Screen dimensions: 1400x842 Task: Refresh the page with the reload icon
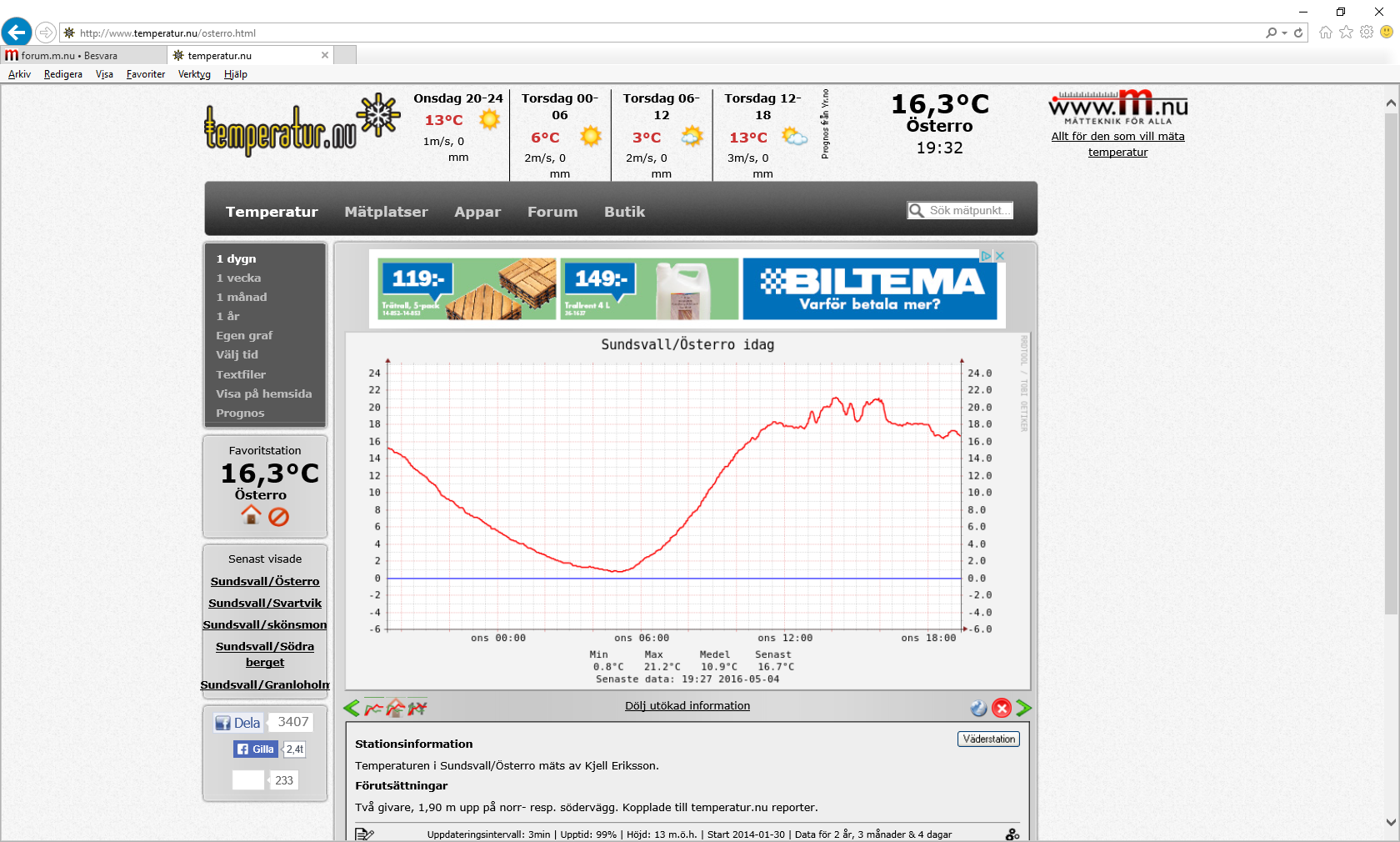(1298, 33)
